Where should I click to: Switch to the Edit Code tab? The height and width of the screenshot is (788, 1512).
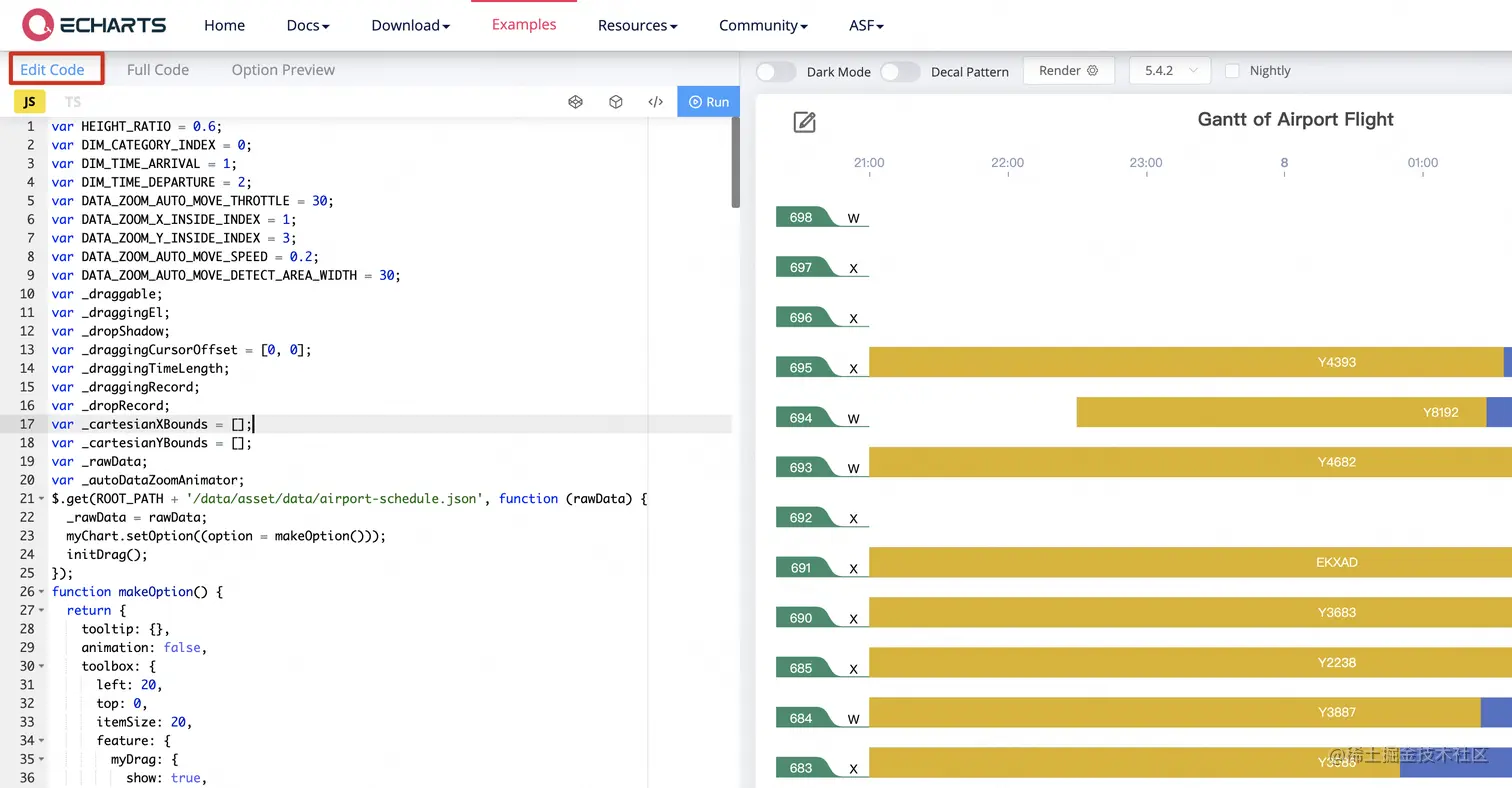click(x=52, y=70)
